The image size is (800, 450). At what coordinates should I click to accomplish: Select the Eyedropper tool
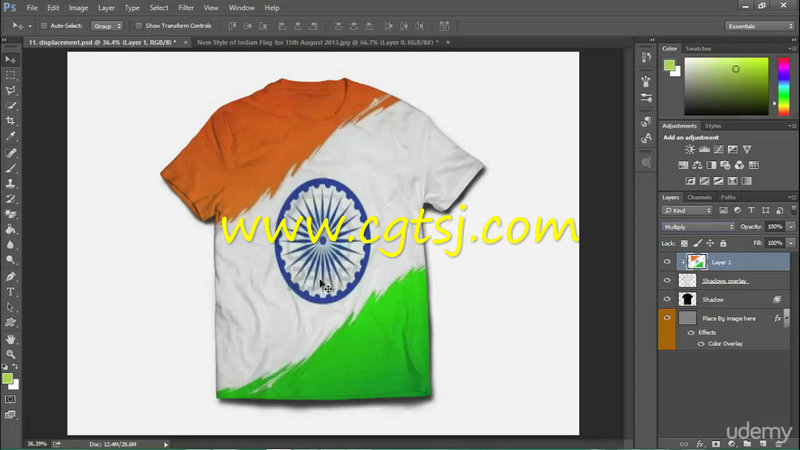tap(10, 136)
